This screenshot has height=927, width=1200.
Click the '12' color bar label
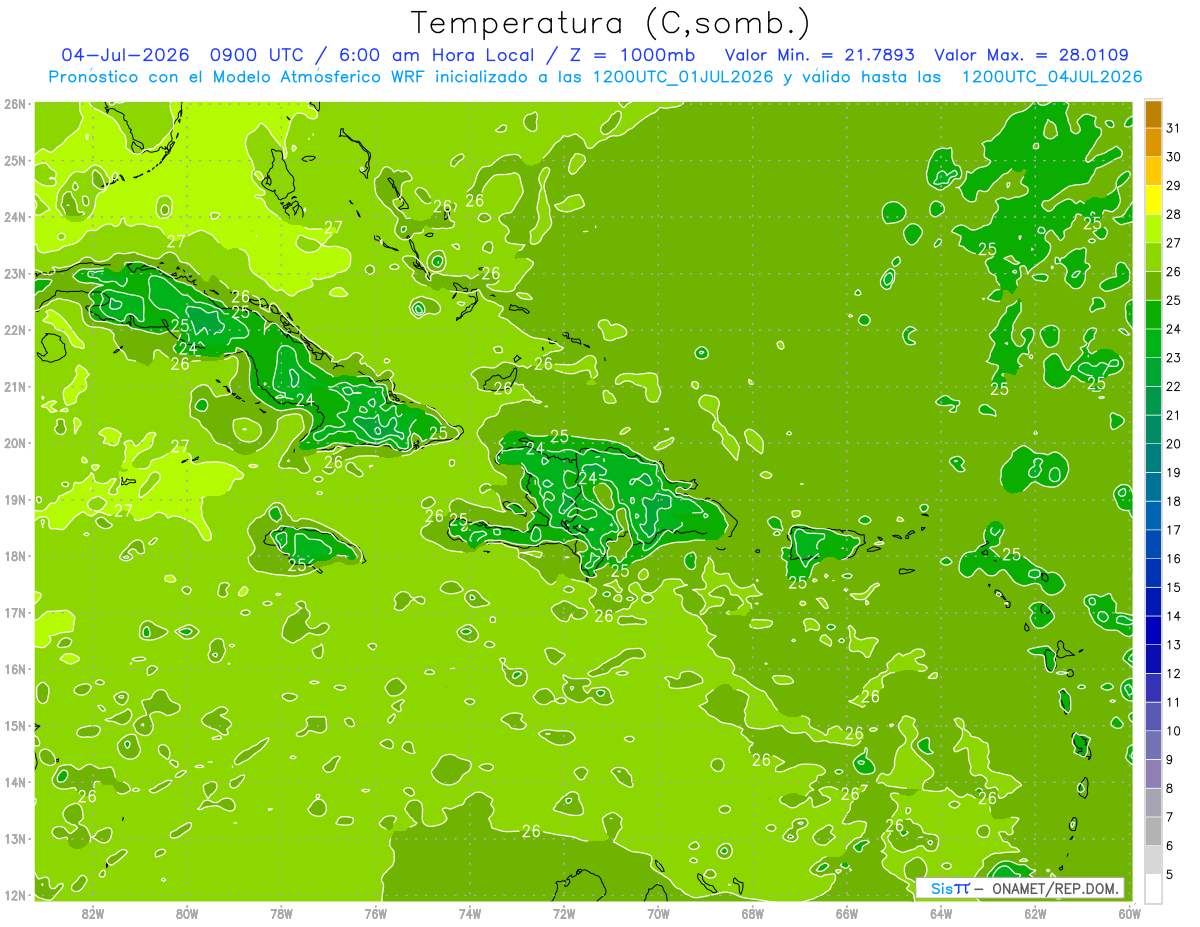[1173, 673]
